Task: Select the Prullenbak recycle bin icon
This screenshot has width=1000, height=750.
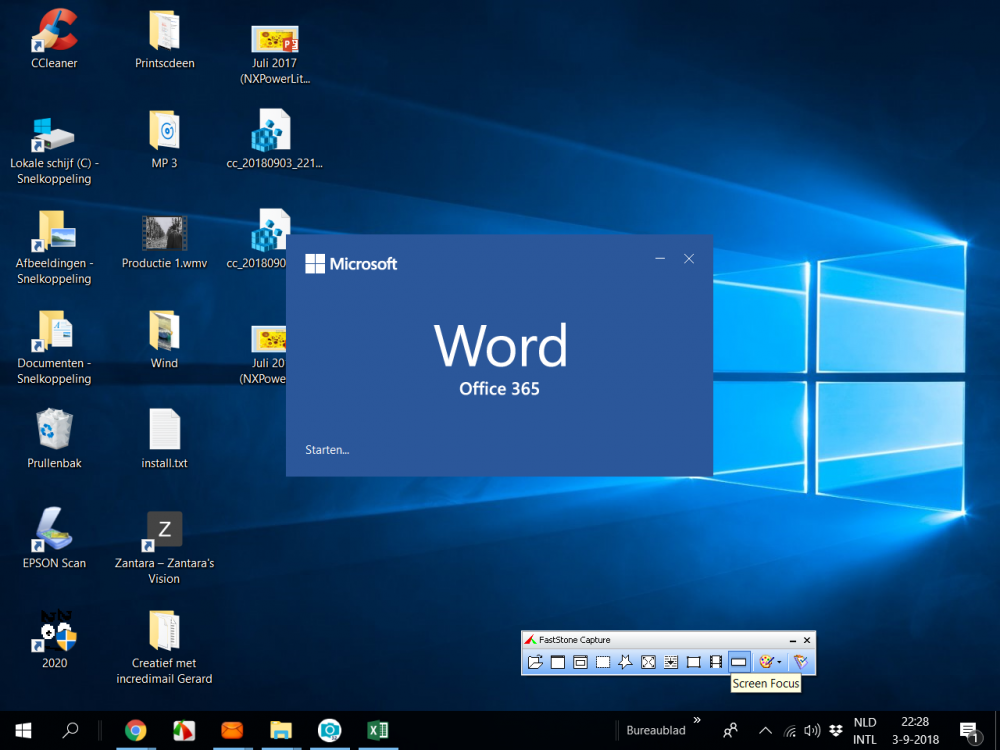Action: pyautogui.click(x=54, y=430)
